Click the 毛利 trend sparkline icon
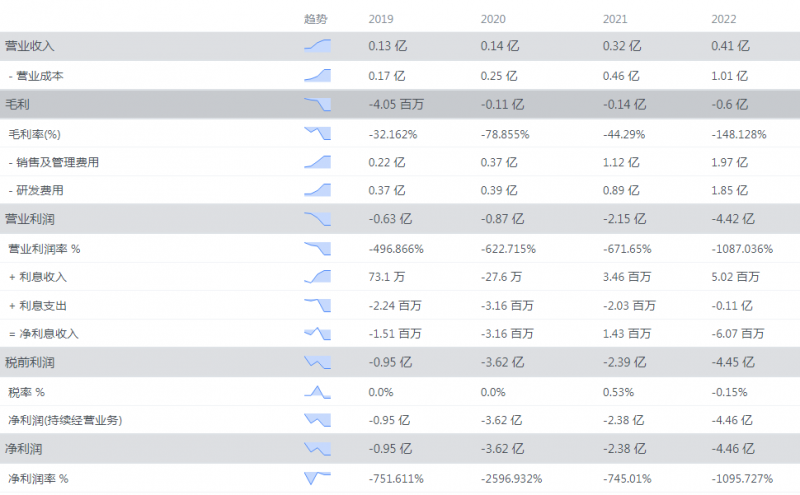 tap(317, 104)
